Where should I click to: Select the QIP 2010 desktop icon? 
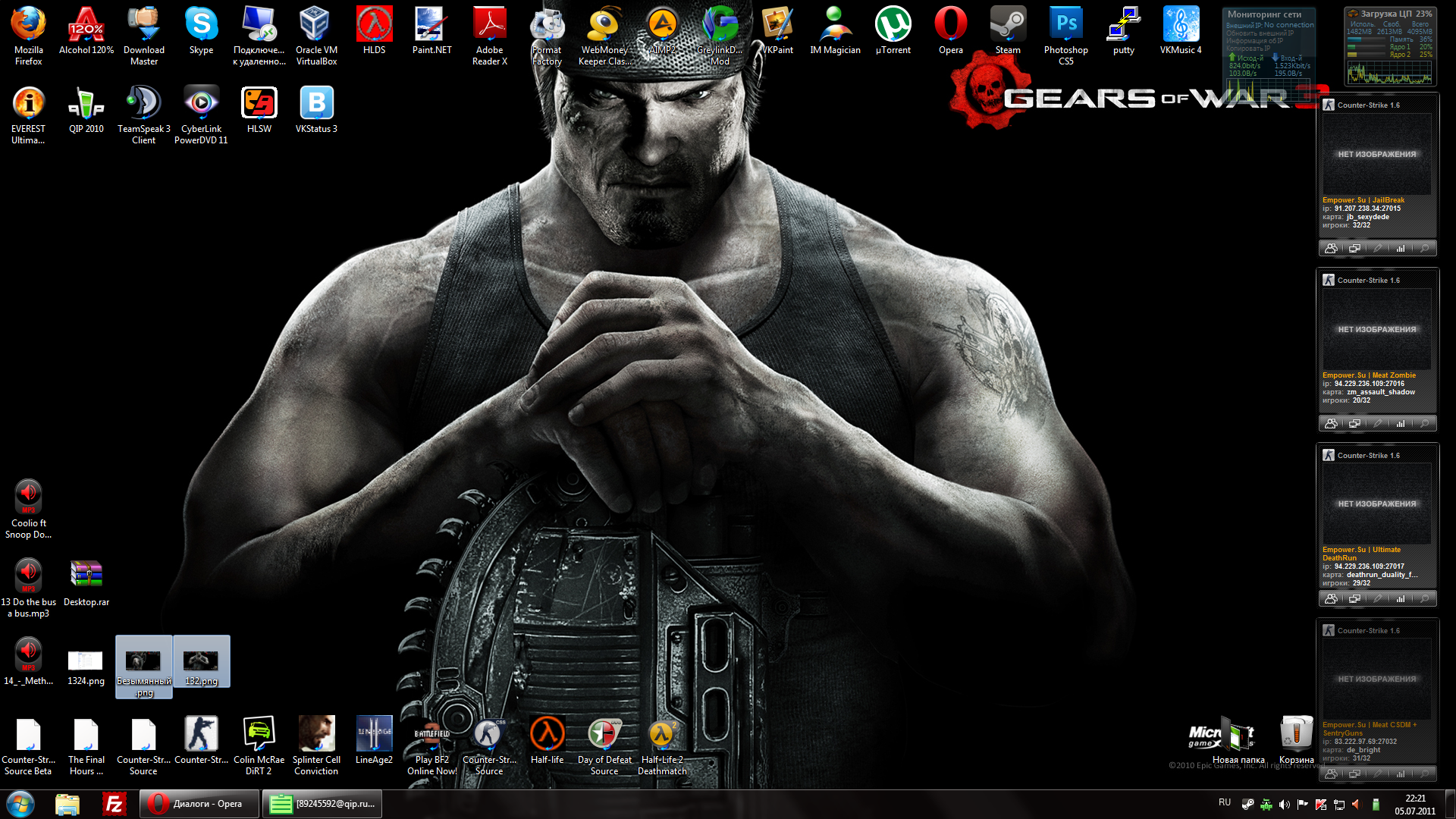[x=86, y=111]
